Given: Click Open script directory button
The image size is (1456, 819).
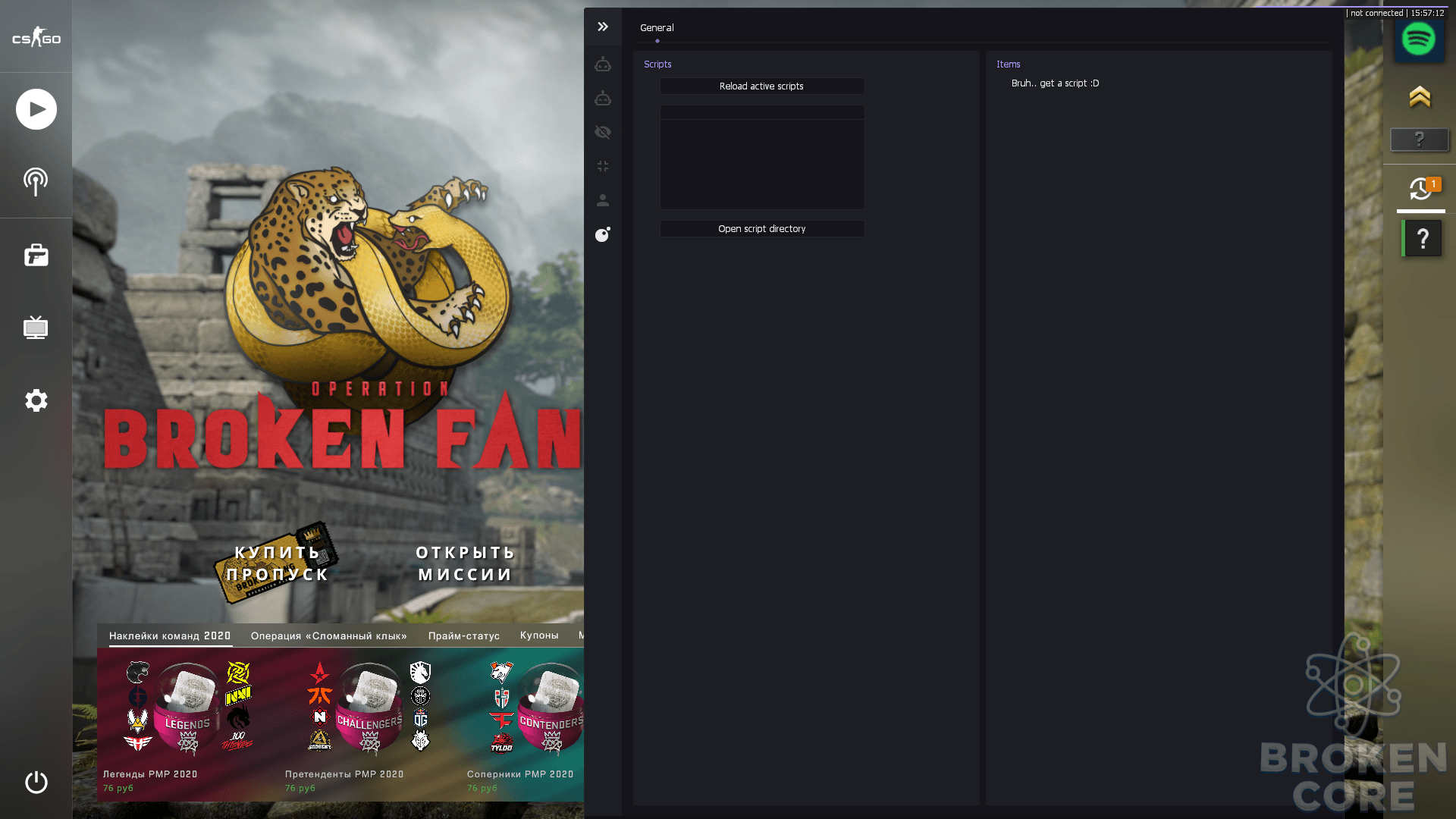Looking at the screenshot, I should (761, 229).
